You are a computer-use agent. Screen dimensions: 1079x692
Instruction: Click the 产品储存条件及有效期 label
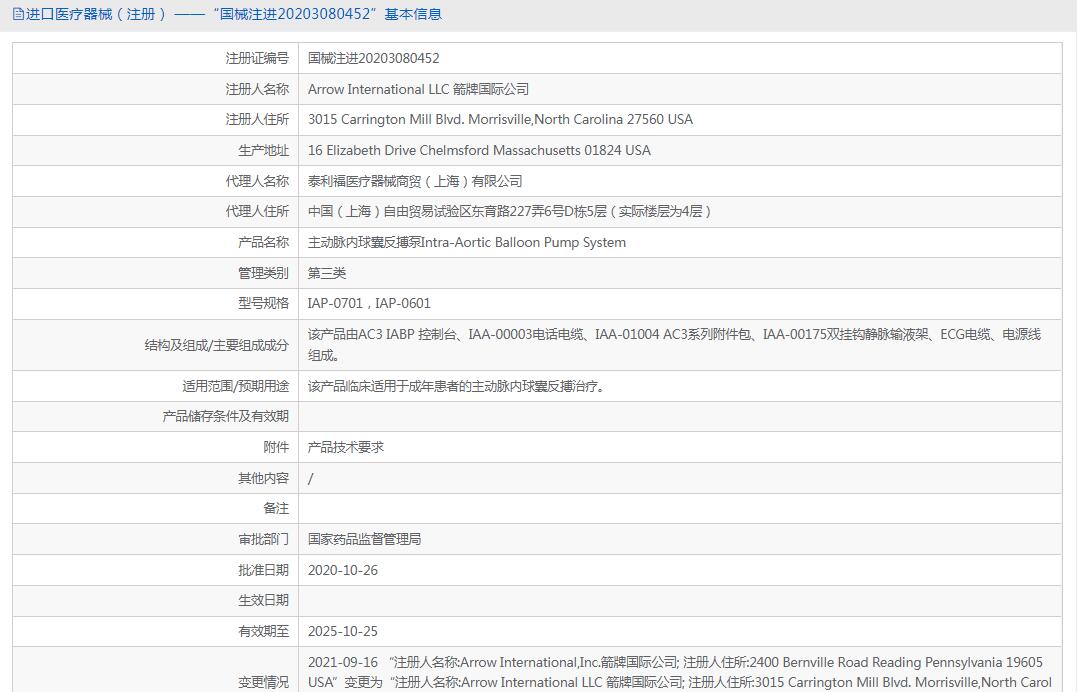pyautogui.click(x=226, y=417)
